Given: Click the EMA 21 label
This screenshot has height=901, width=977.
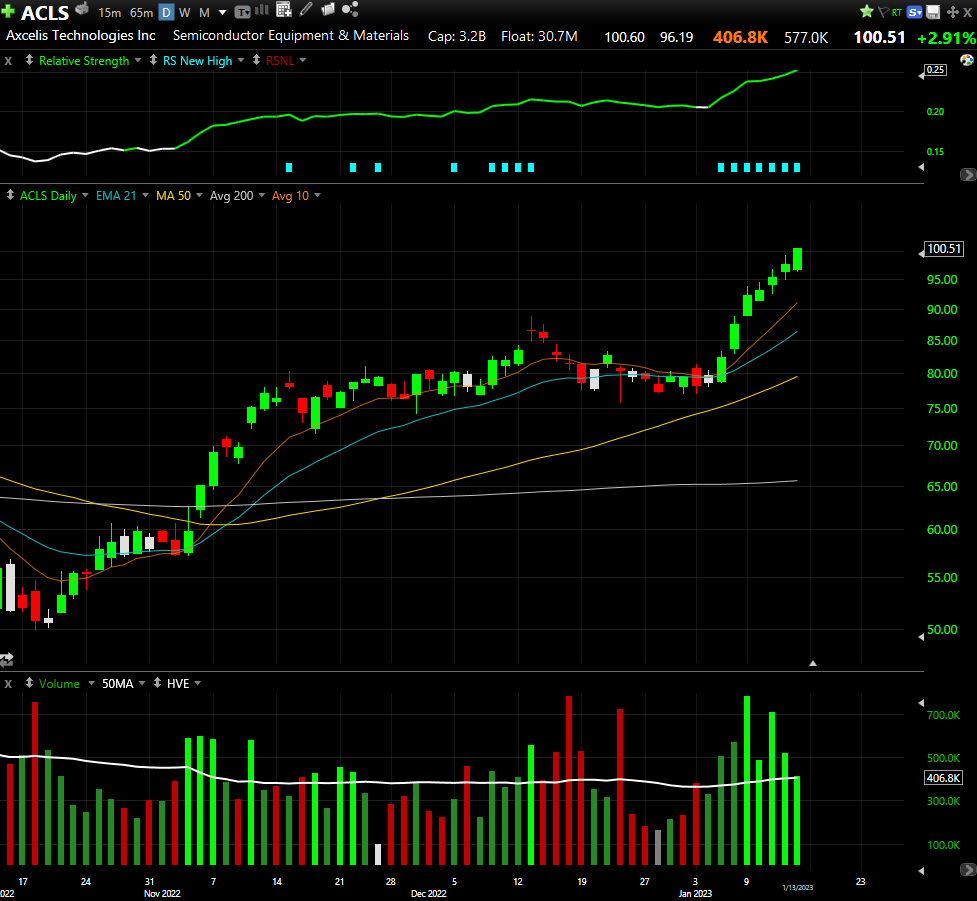Looking at the screenshot, I should point(116,196).
